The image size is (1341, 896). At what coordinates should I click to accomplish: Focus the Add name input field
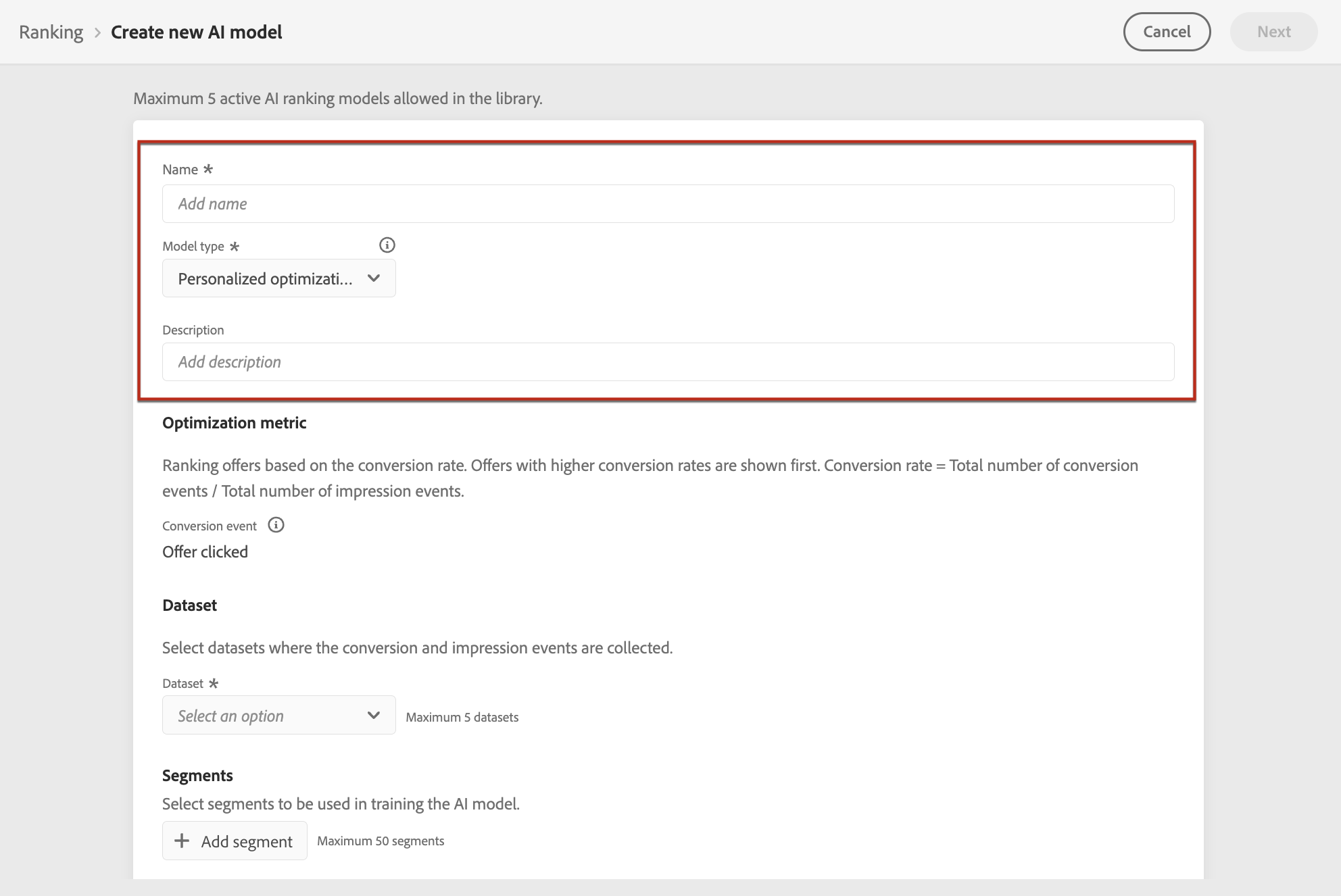pyautogui.click(x=668, y=204)
